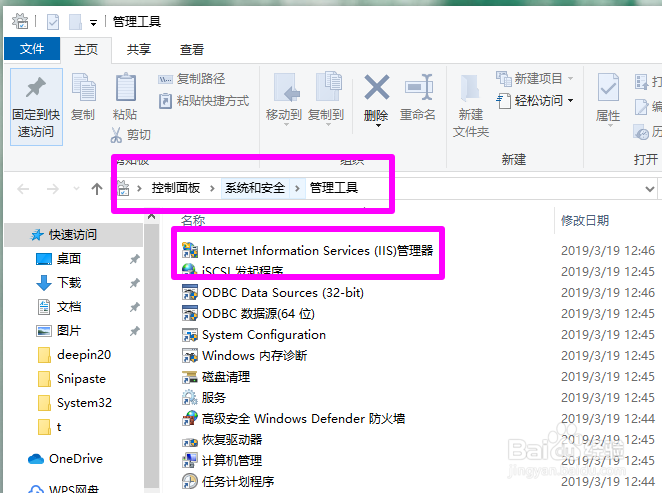Switch to the 共享 tab
Image resolution: width=662 pixels, height=493 pixels.
pos(139,49)
